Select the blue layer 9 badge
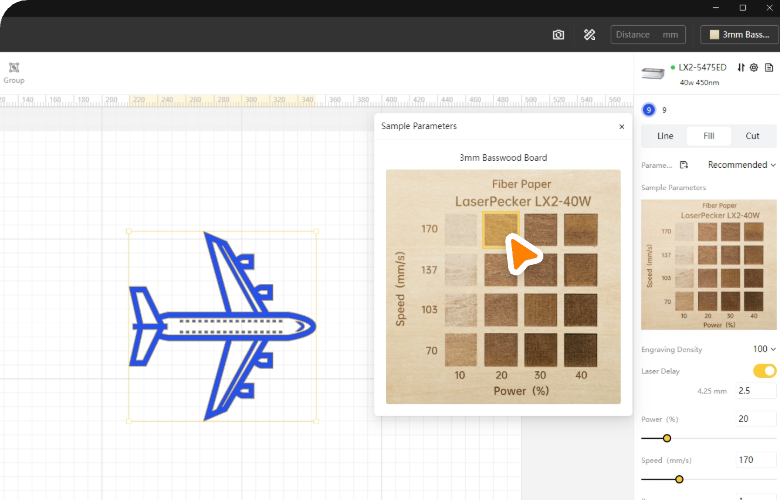The width and height of the screenshot is (780, 500). click(x=649, y=110)
